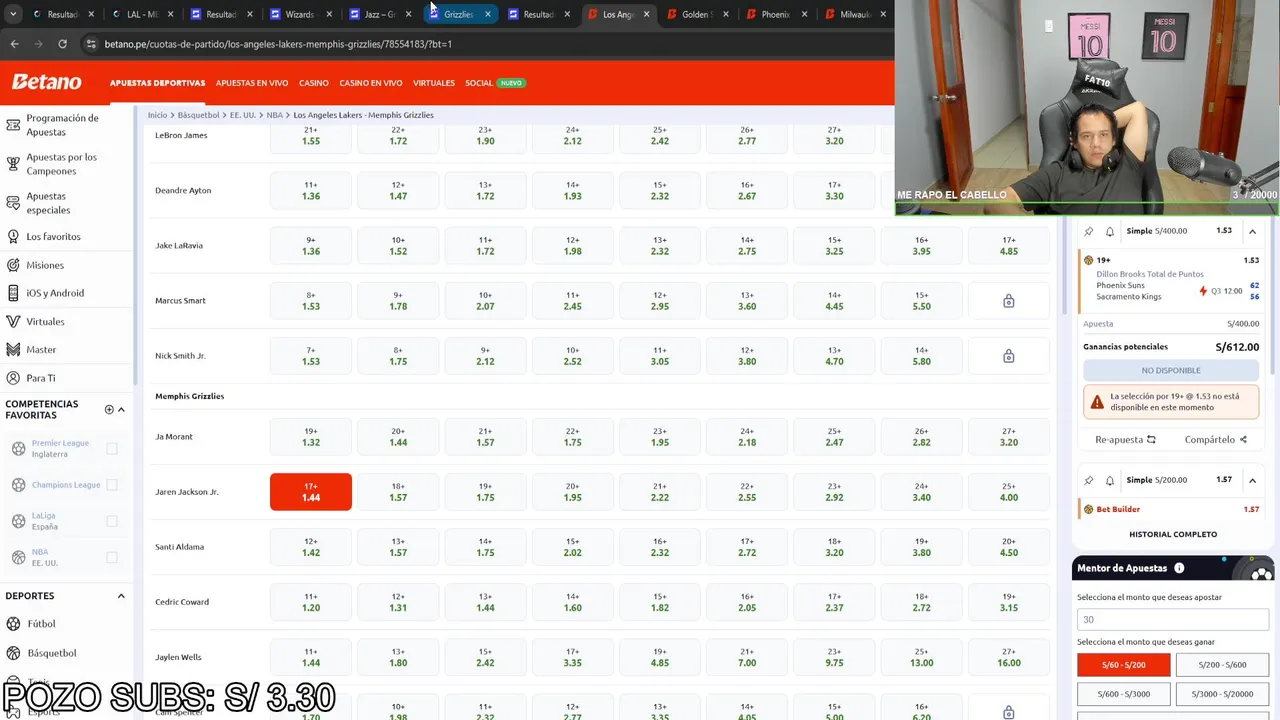Click the NO DISPONIBLE button
This screenshot has height=720, width=1280.
[x=1171, y=370]
